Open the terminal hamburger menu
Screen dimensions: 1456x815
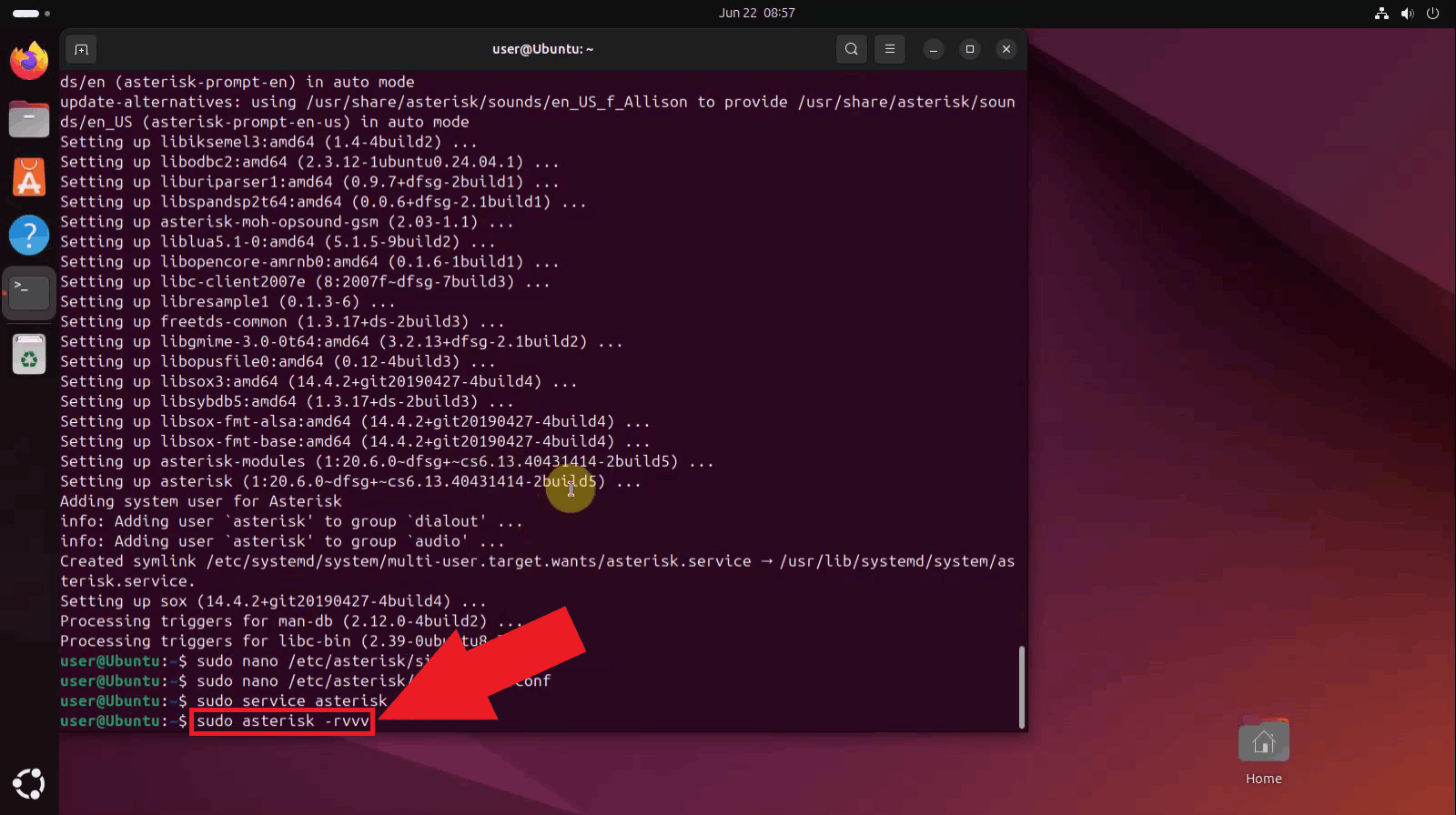[x=890, y=49]
